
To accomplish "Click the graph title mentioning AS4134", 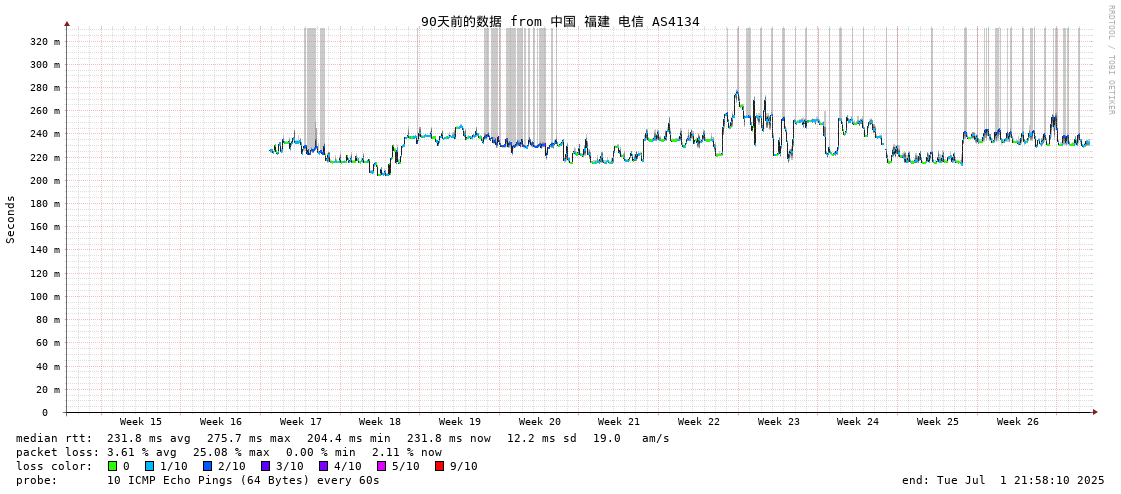I will 560,21.
